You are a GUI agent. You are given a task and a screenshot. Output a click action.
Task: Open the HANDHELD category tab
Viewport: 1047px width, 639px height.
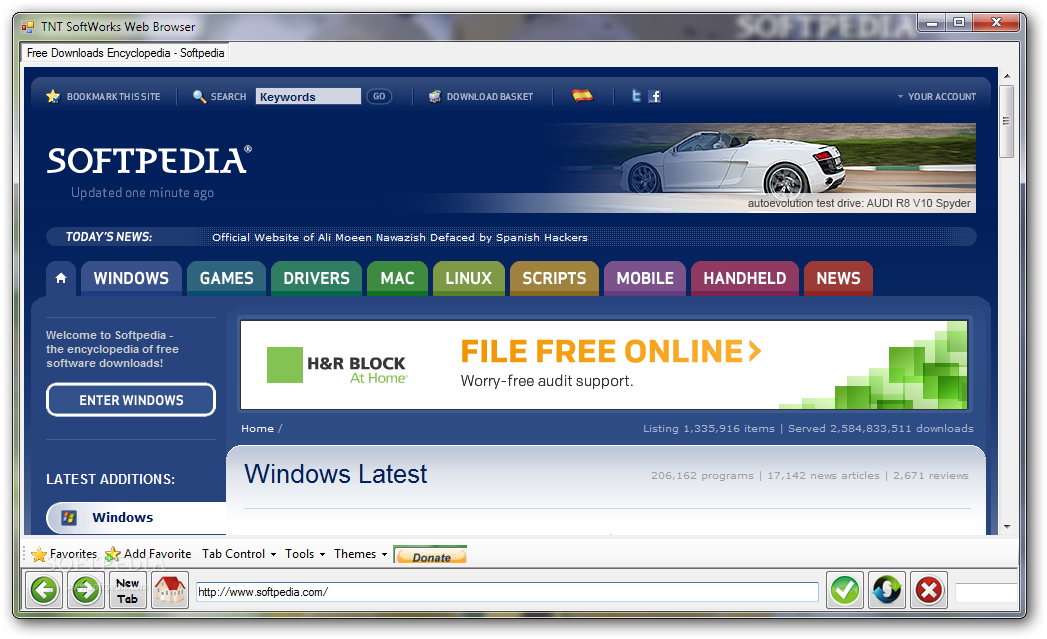point(745,278)
